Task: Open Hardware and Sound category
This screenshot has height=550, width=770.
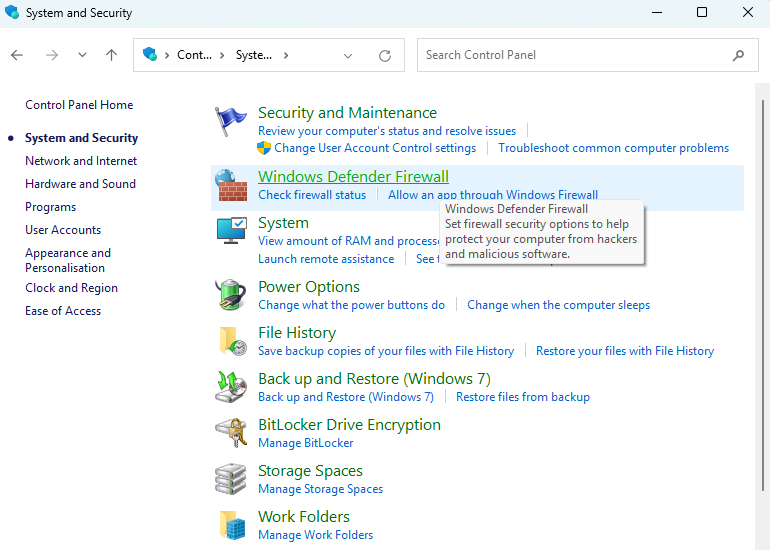Action: [x=80, y=184]
